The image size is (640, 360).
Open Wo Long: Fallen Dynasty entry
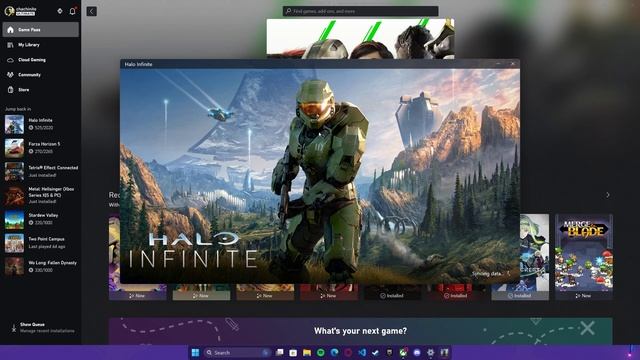pos(40,267)
